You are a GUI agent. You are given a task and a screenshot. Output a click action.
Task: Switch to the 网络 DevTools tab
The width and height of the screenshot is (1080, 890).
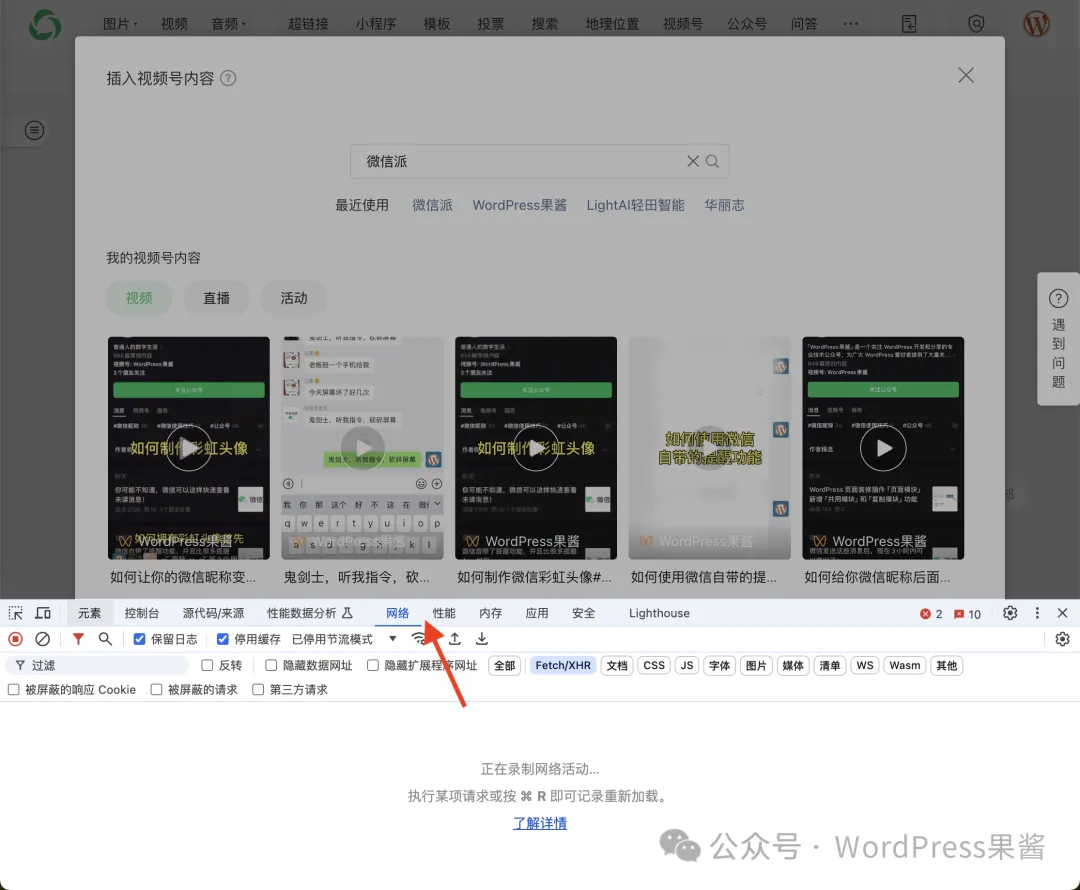(x=397, y=613)
